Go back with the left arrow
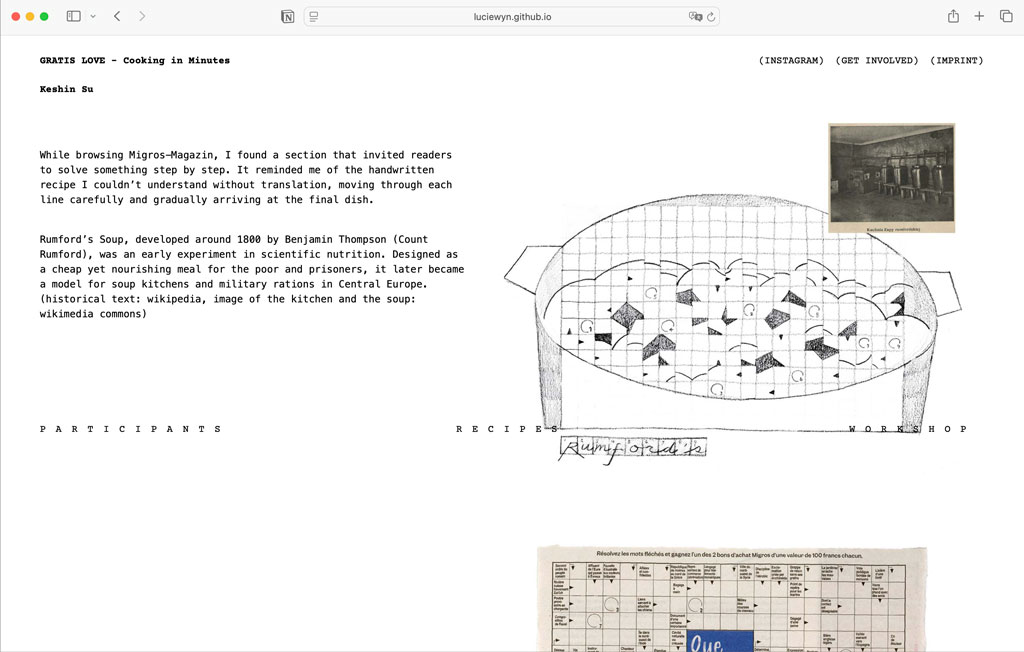This screenshot has width=1024, height=652. coord(117,16)
